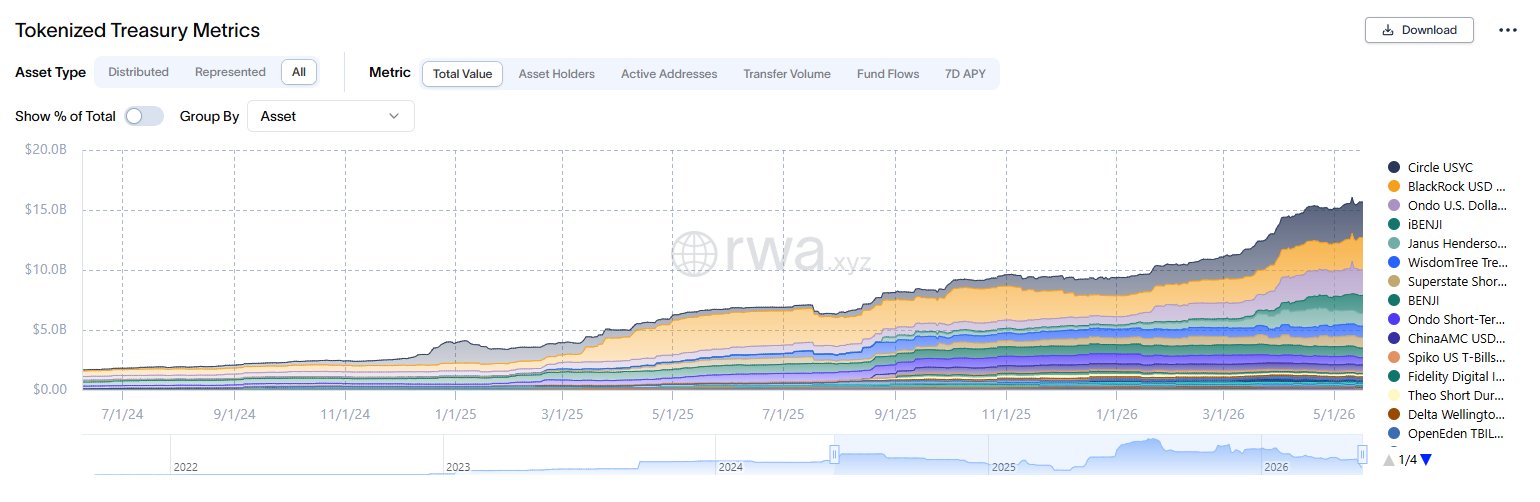This screenshot has height=502, width=1540.
Task: Click the Tokenized Treasury Metrics heading
Action: (138, 31)
